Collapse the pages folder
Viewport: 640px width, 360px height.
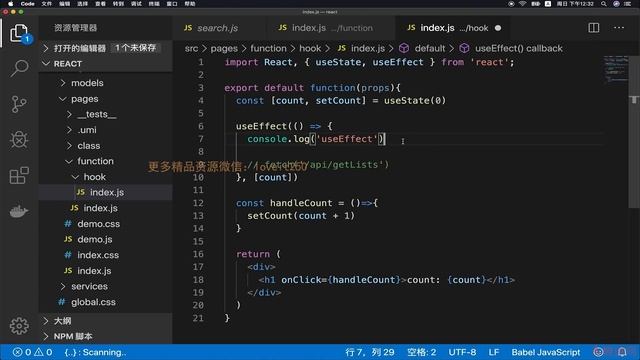84,99
